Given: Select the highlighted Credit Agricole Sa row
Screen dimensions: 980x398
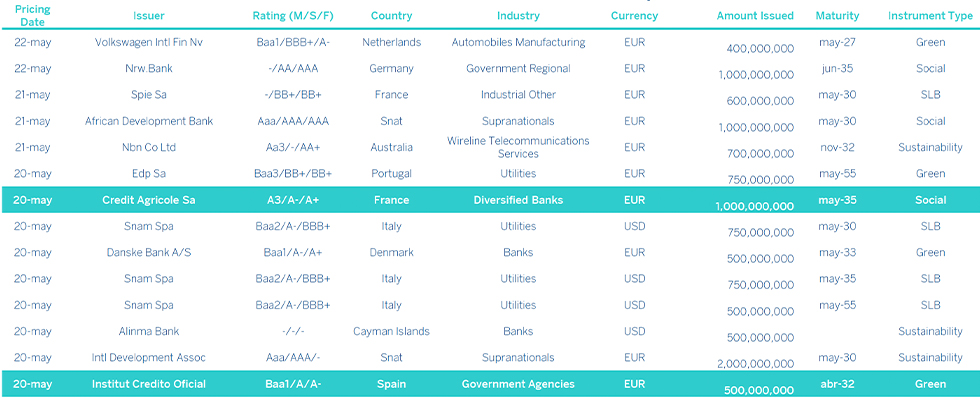Looking at the screenshot, I should (x=490, y=200).
